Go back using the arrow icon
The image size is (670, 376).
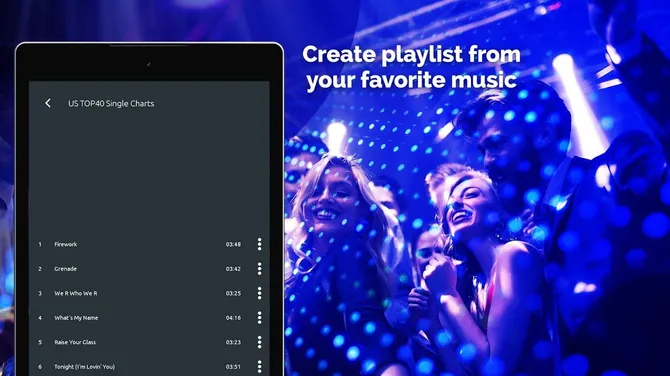(x=48, y=103)
